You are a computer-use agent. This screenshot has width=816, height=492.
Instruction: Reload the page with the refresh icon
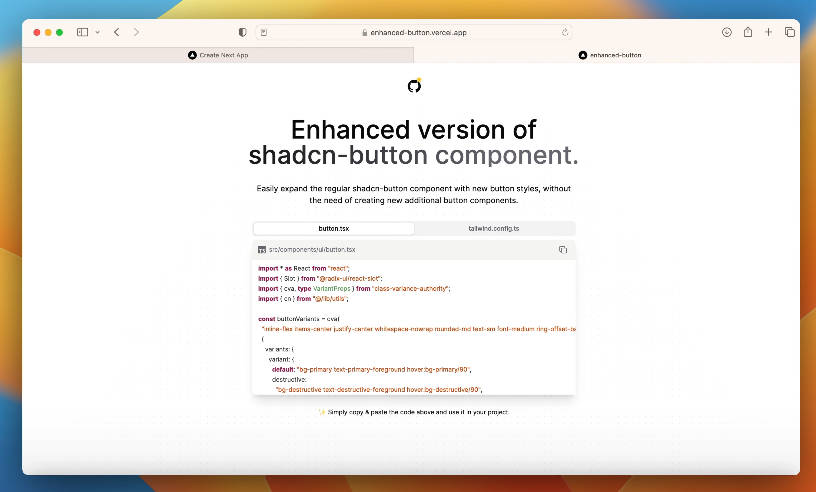click(x=565, y=32)
